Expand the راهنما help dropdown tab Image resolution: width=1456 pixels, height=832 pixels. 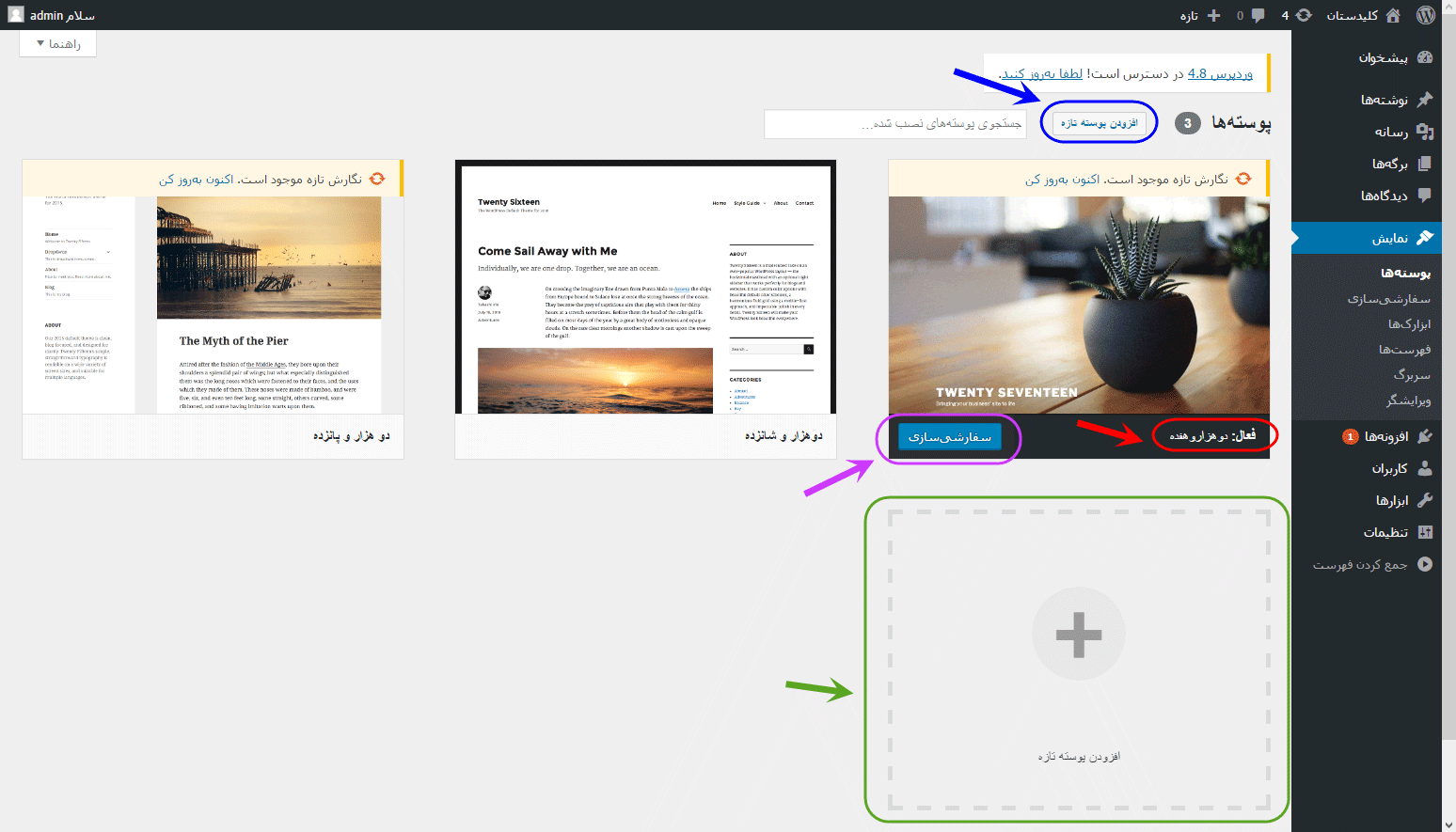[58, 43]
